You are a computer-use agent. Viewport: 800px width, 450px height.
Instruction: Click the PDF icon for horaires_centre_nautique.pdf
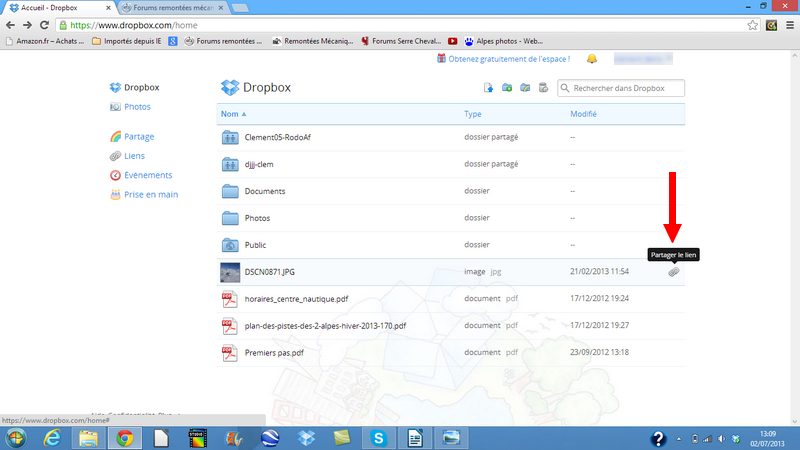(x=230, y=299)
